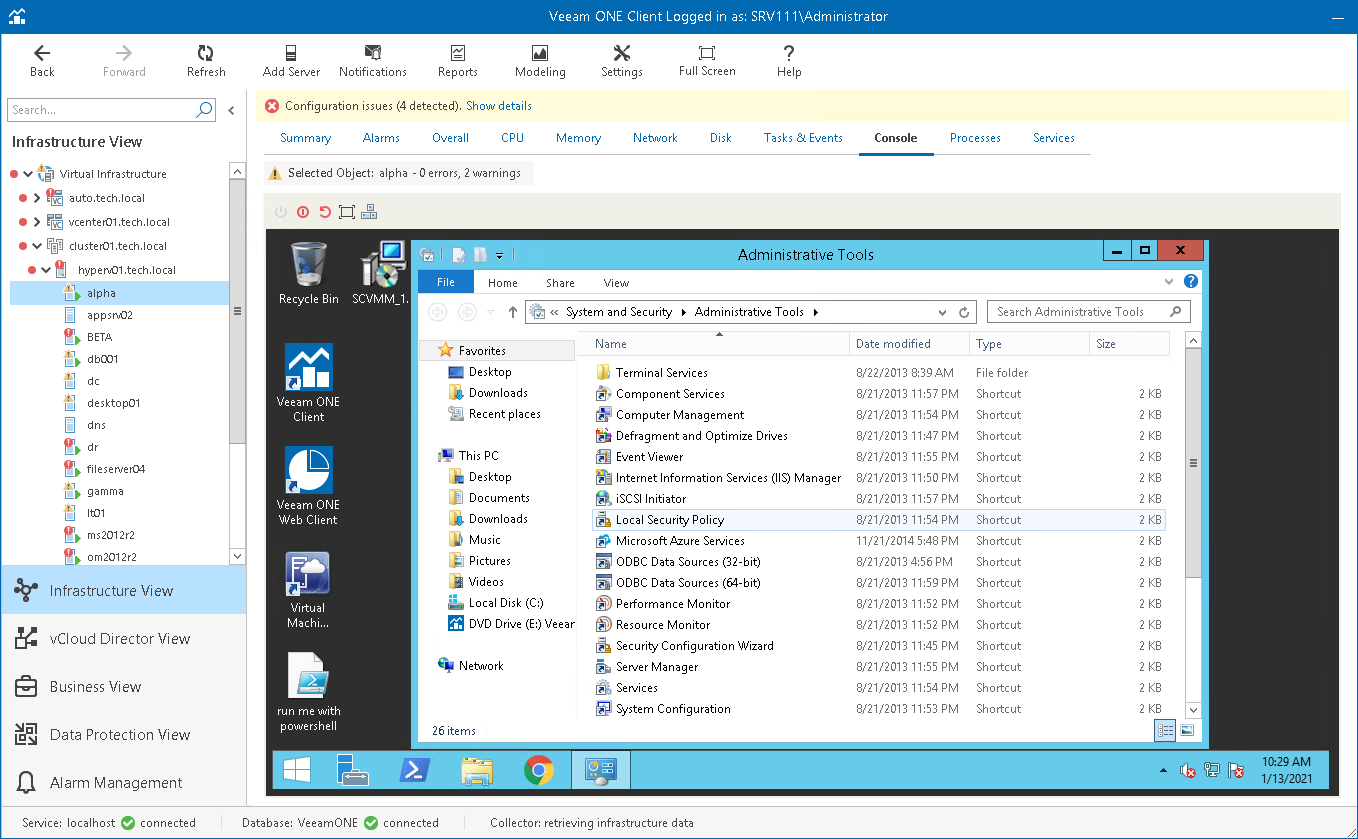
Task: Collapse the Virtual Infrastructure tree node
Action: (x=28, y=174)
